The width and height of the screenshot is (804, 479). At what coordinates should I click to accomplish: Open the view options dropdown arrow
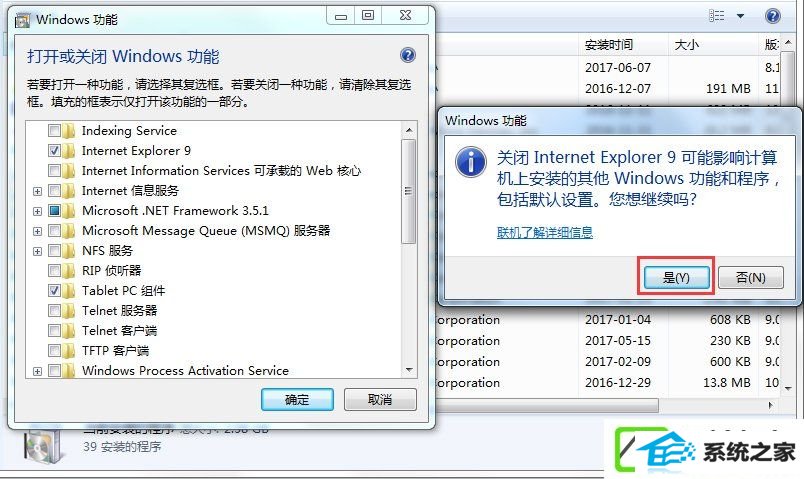[740, 16]
